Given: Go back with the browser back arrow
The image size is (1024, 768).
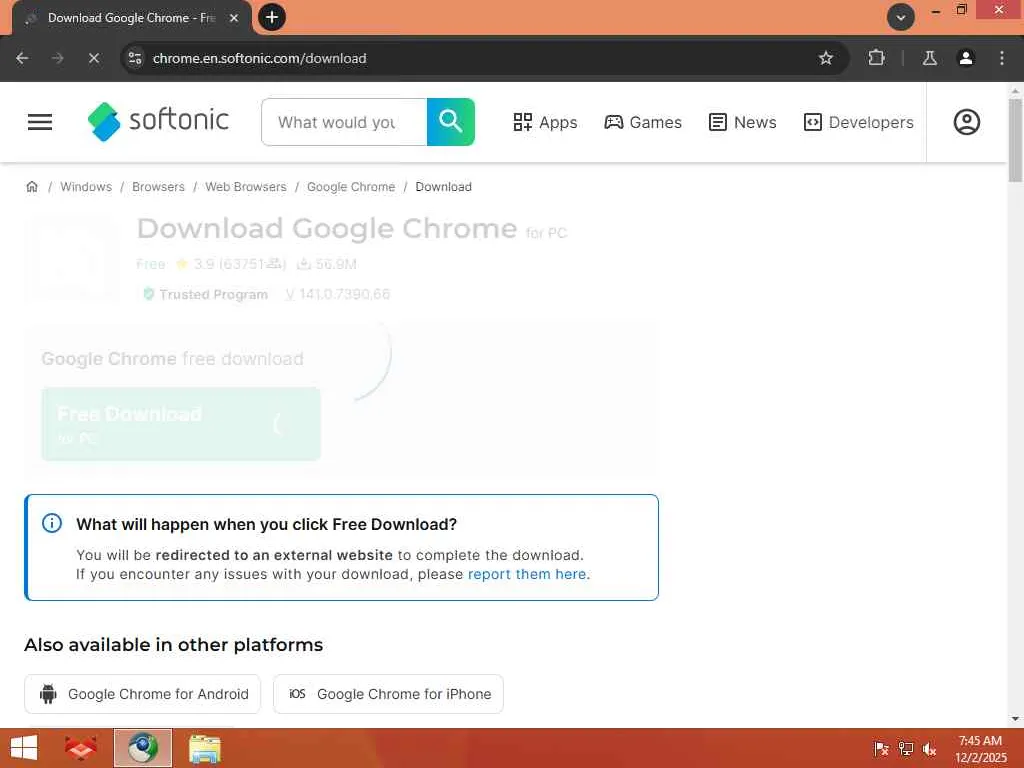Looking at the screenshot, I should [x=22, y=58].
